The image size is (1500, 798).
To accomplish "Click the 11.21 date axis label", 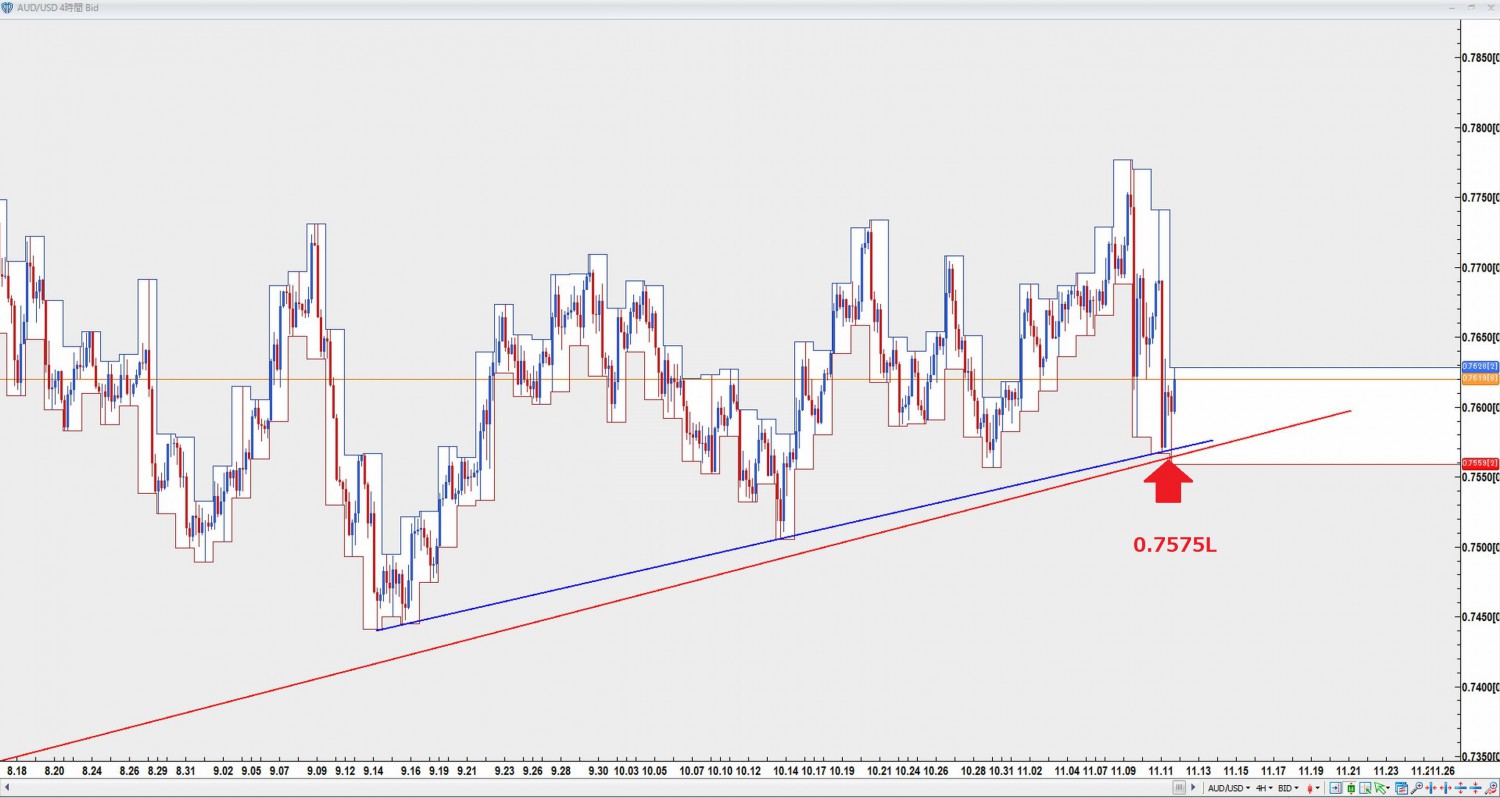I will 1348,771.
